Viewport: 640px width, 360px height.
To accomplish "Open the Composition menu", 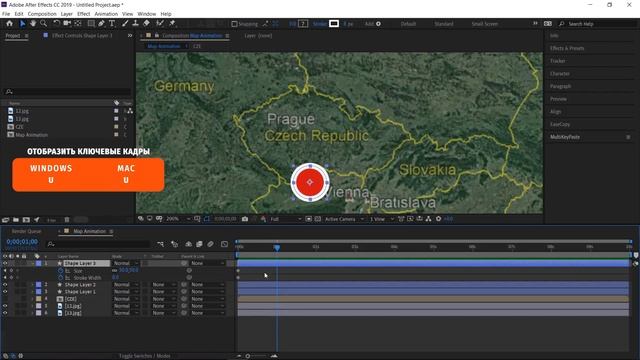I will tap(42, 14).
